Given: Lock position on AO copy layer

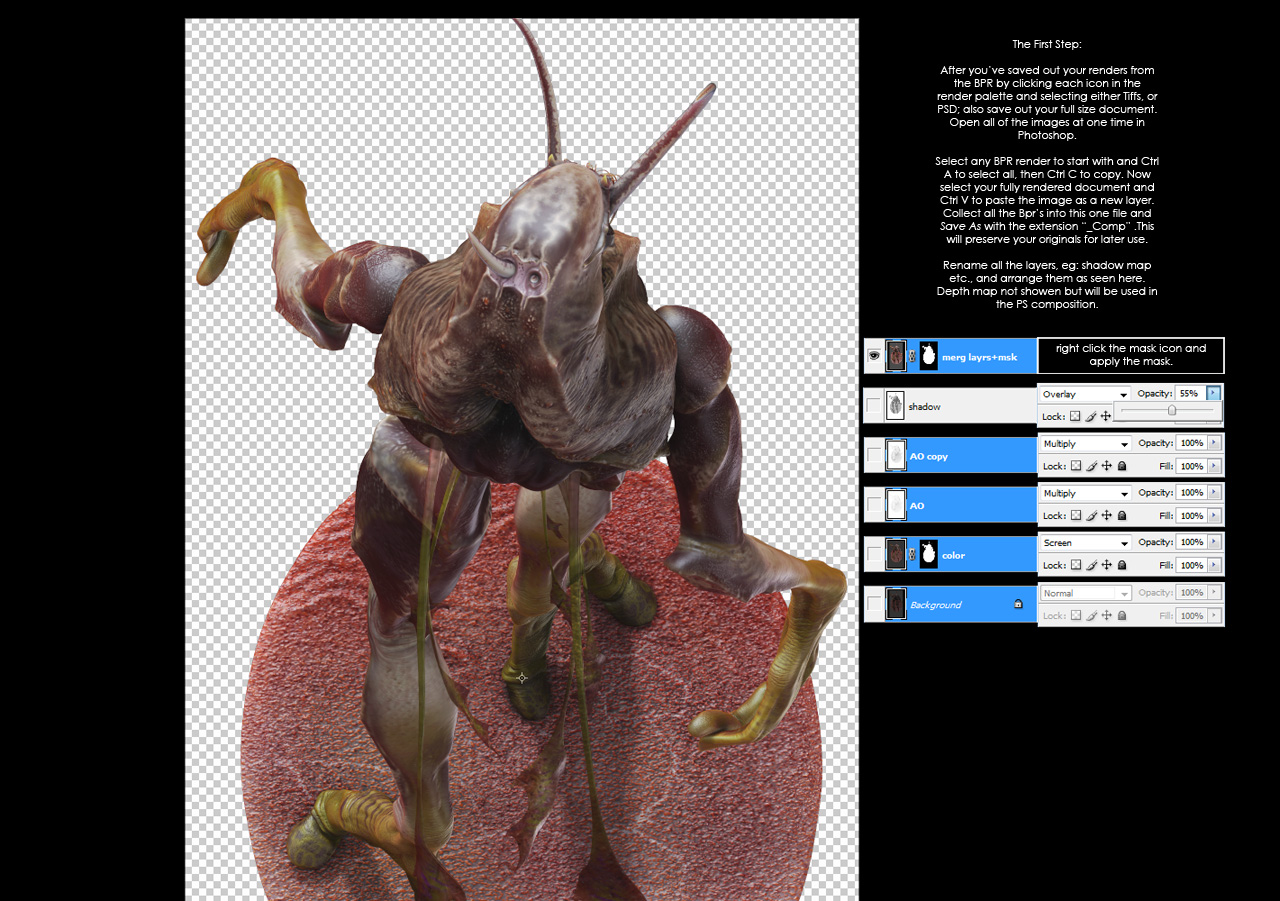Looking at the screenshot, I should [1107, 466].
